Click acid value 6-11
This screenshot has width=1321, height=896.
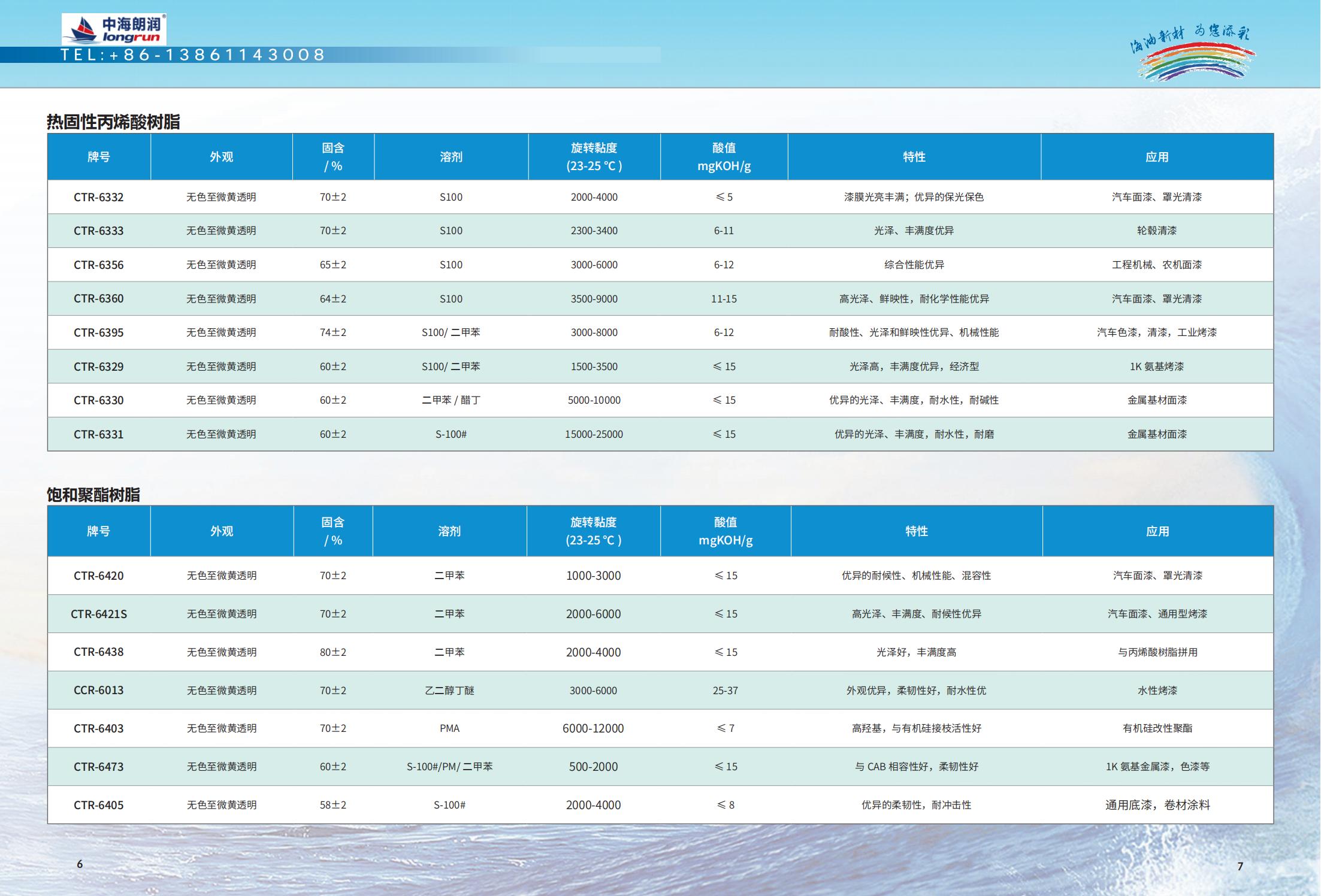(724, 231)
